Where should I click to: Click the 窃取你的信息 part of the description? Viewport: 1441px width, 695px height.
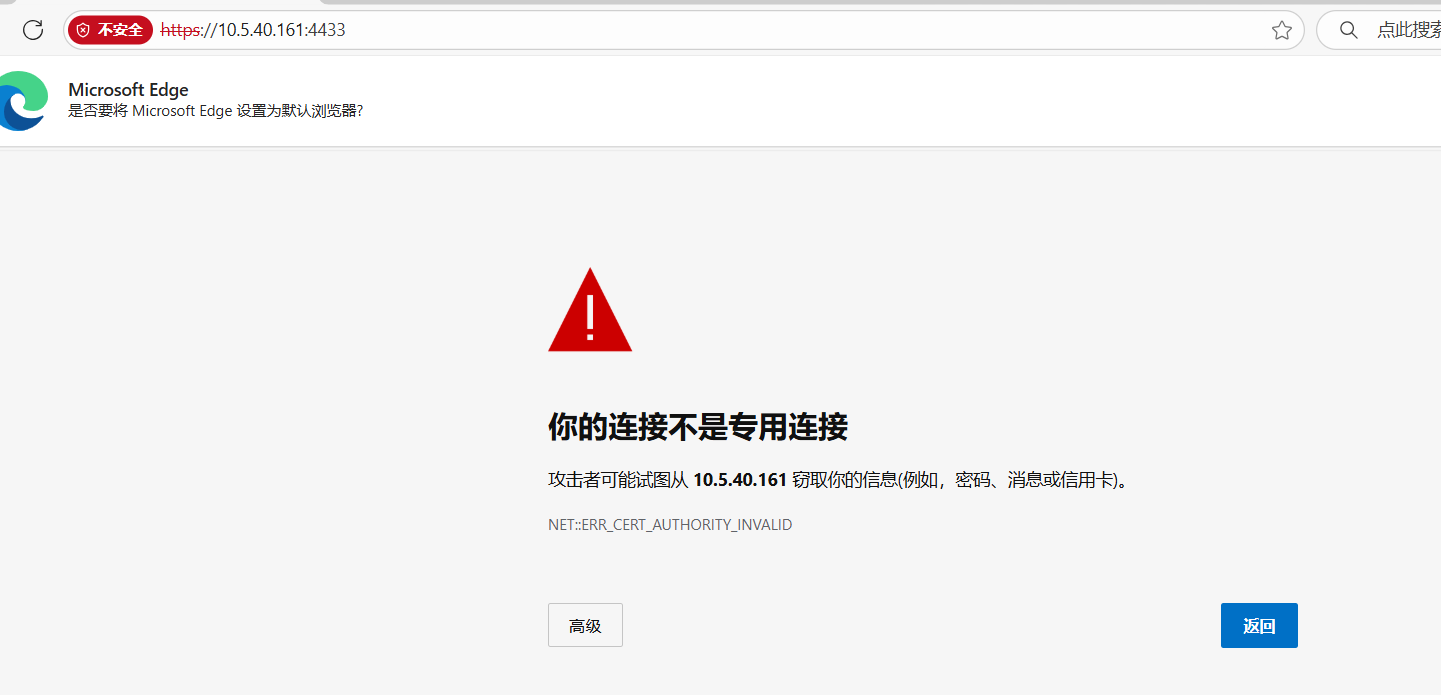point(844,480)
